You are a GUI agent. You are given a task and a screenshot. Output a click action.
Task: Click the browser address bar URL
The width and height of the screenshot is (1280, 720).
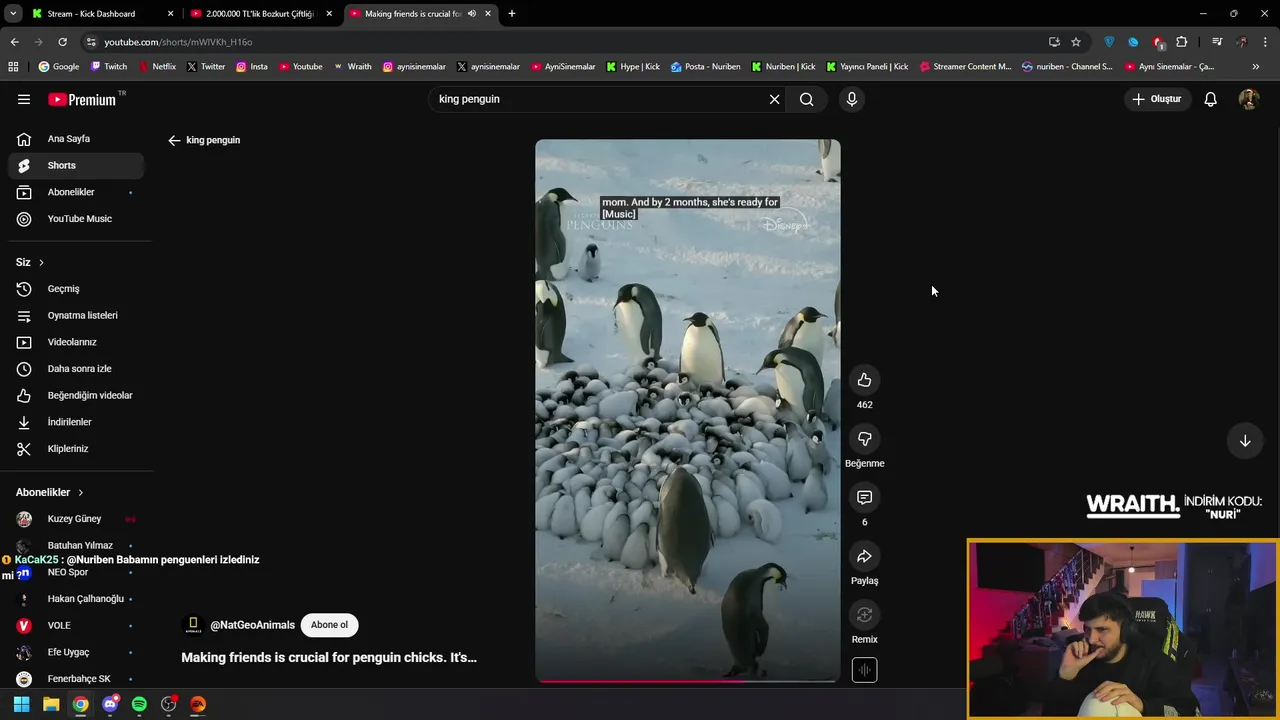[x=178, y=42]
